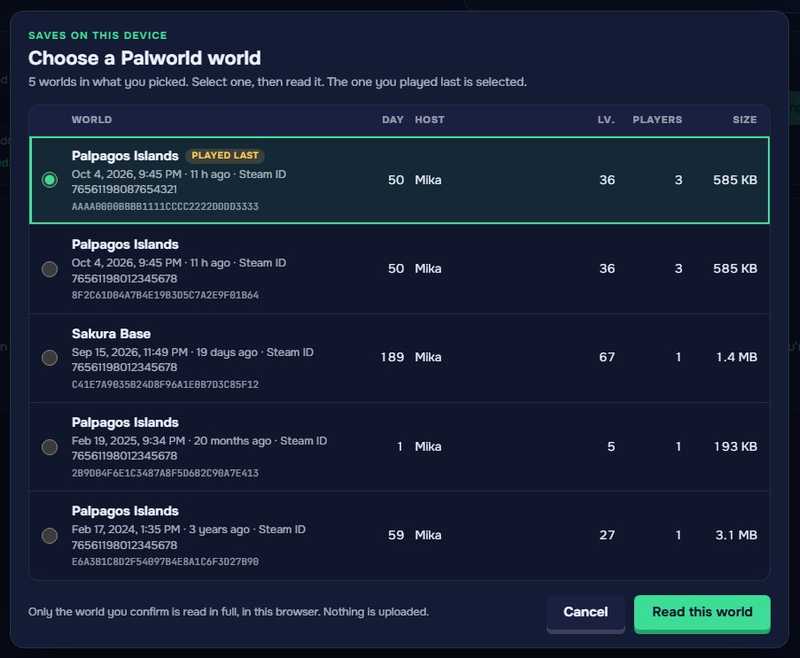Click the Feb 19, 2025, 9:34 PM date line
Screen dimensions: 800x658
pos(199,441)
